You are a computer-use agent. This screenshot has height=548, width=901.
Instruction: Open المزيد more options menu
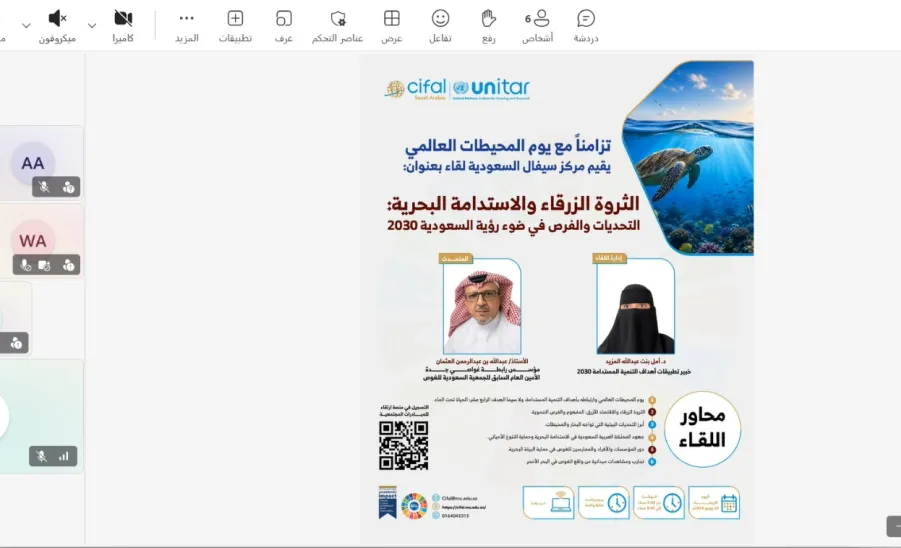click(x=187, y=26)
